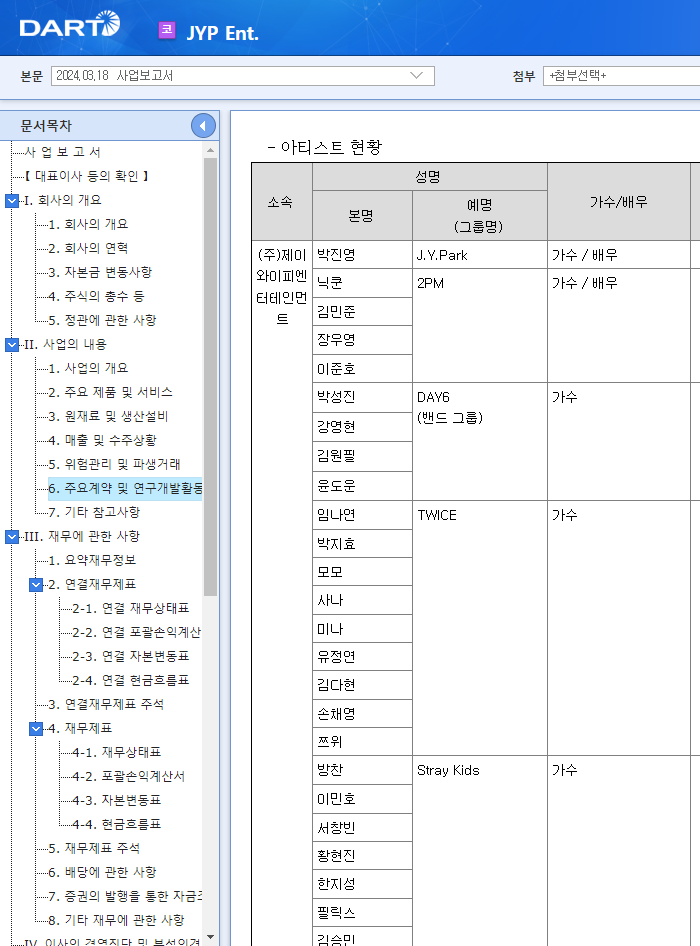700x946 pixels.
Task: Select III. 재무에 관한 사항 section
Action: pyautogui.click(x=82, y=536)
